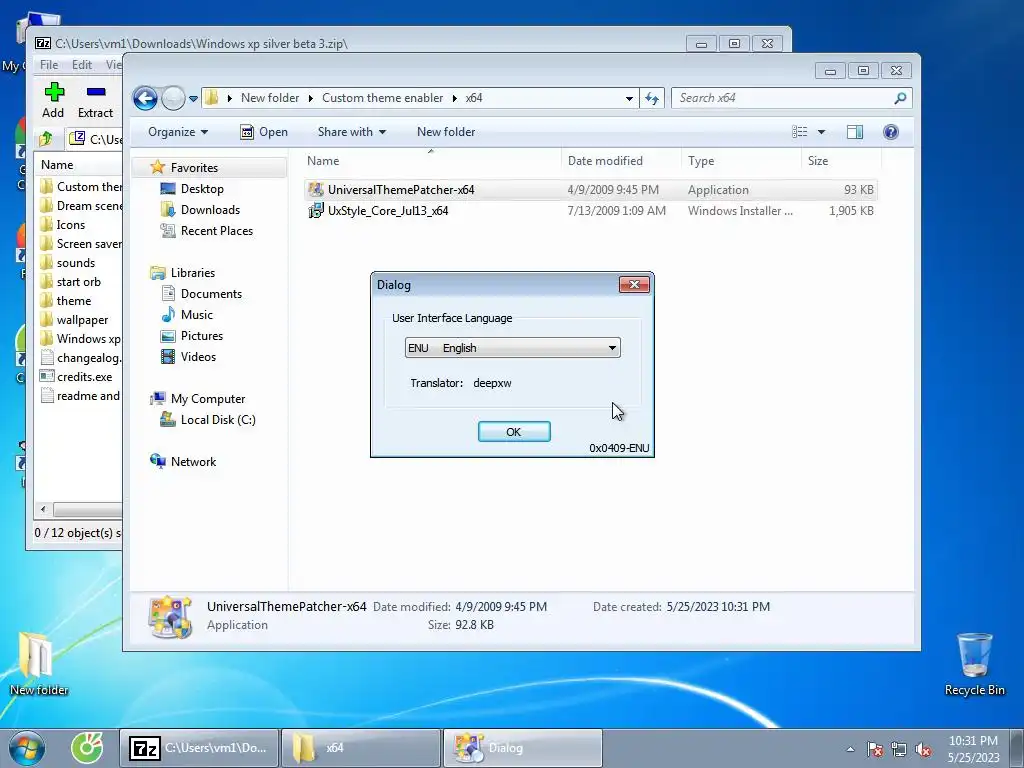Open File menu in 7-Zip
This screenshot has width=1024, height=768.
[x=49, y=65]
